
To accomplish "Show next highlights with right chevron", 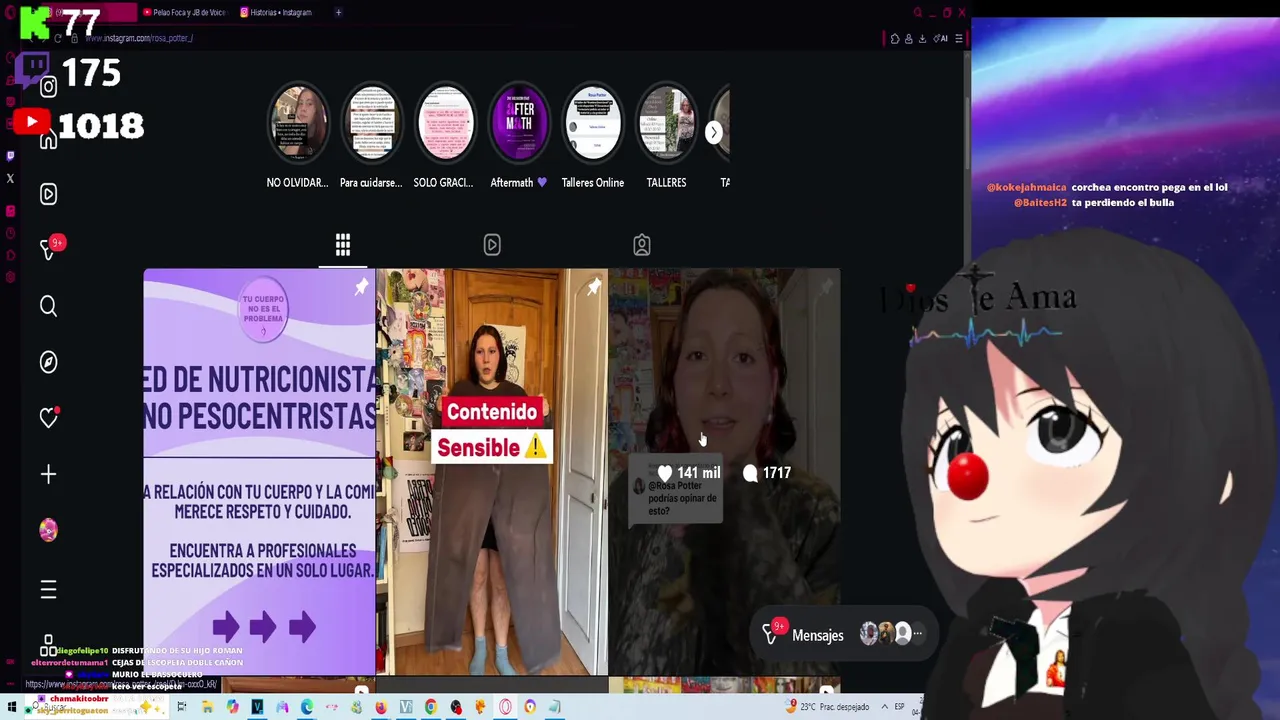I will point(714,132).
